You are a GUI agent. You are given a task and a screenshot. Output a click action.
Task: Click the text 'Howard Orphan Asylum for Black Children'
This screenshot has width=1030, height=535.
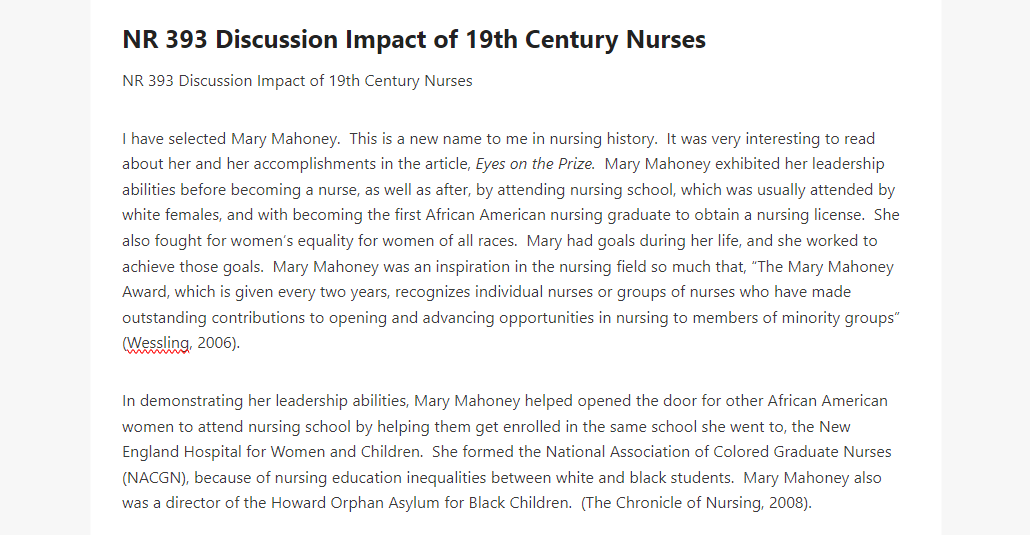[x=420, y=503]
